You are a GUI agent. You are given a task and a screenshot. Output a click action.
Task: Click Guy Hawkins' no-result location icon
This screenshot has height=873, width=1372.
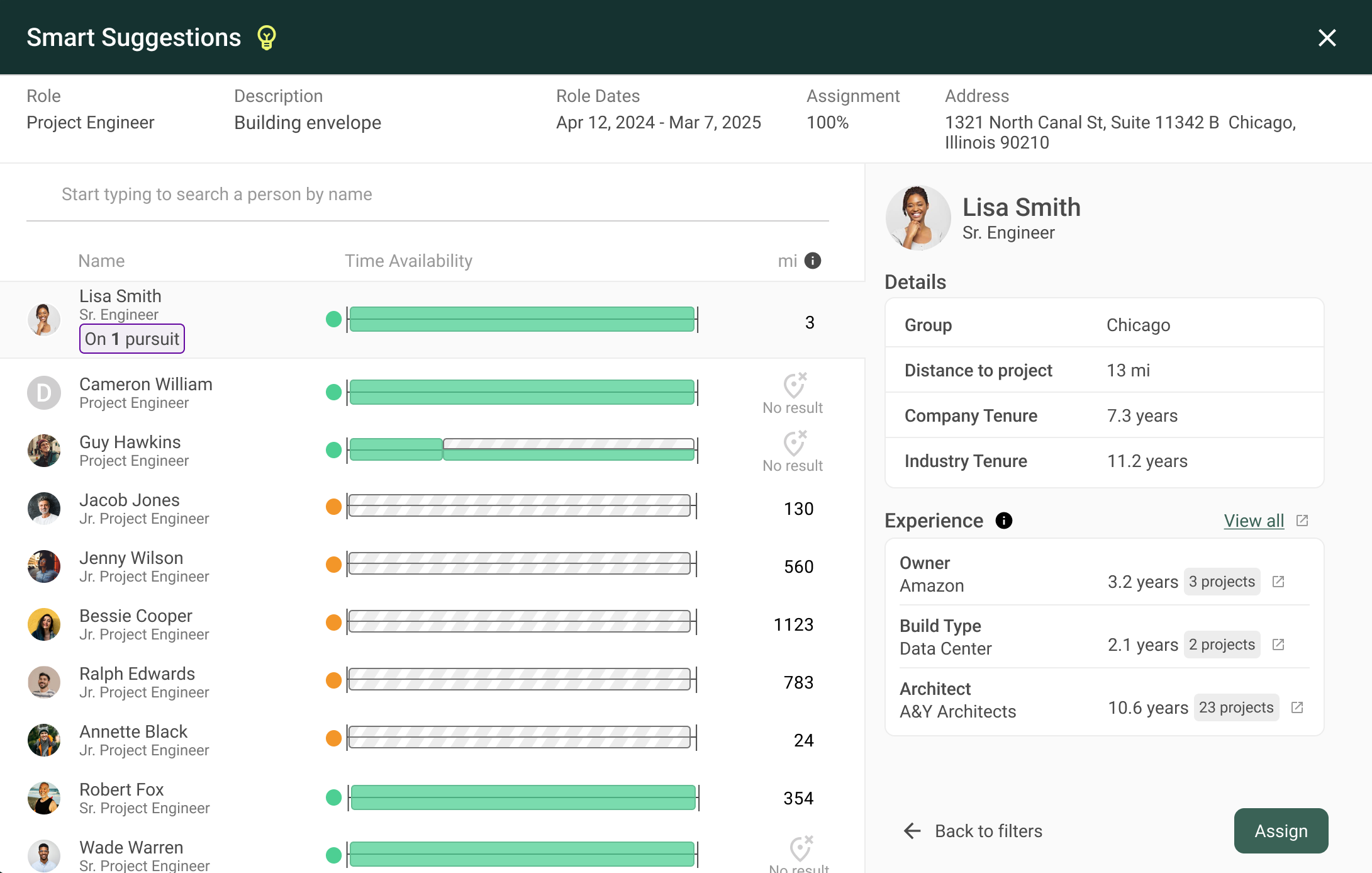click(795, 443)
